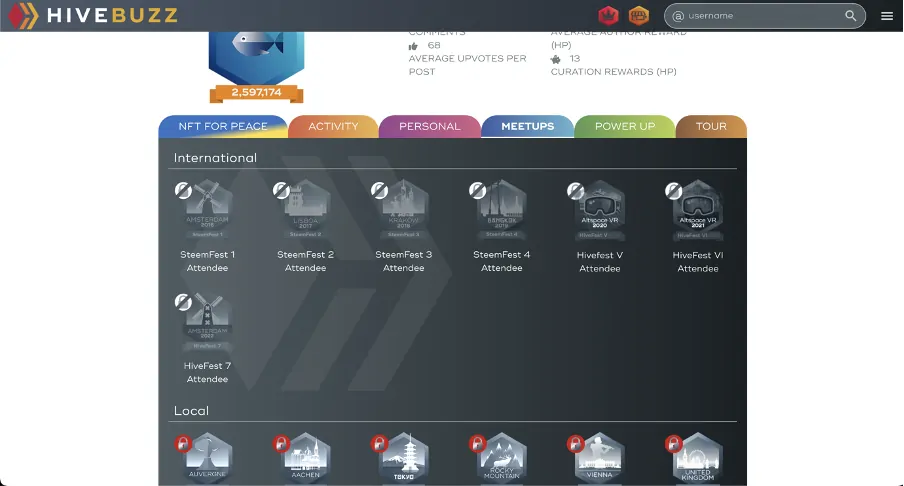Switch to the ACTIVITY tab
904x486 pixels.
tap(333, 126)
